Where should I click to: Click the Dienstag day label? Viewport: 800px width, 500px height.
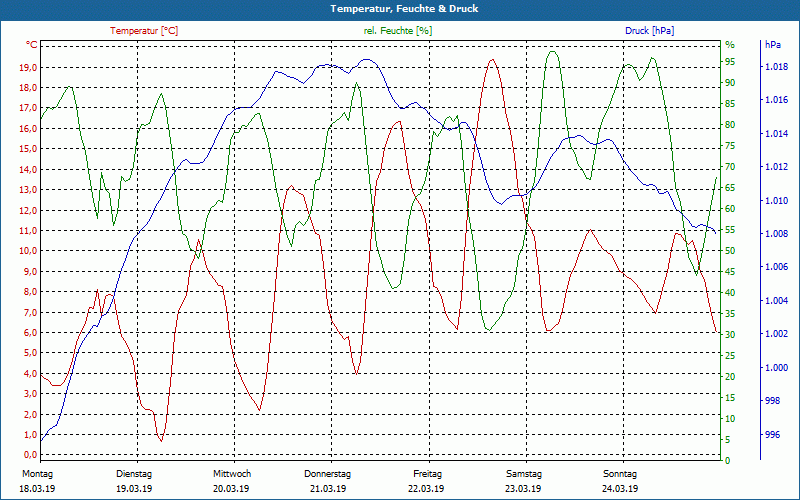134,474
